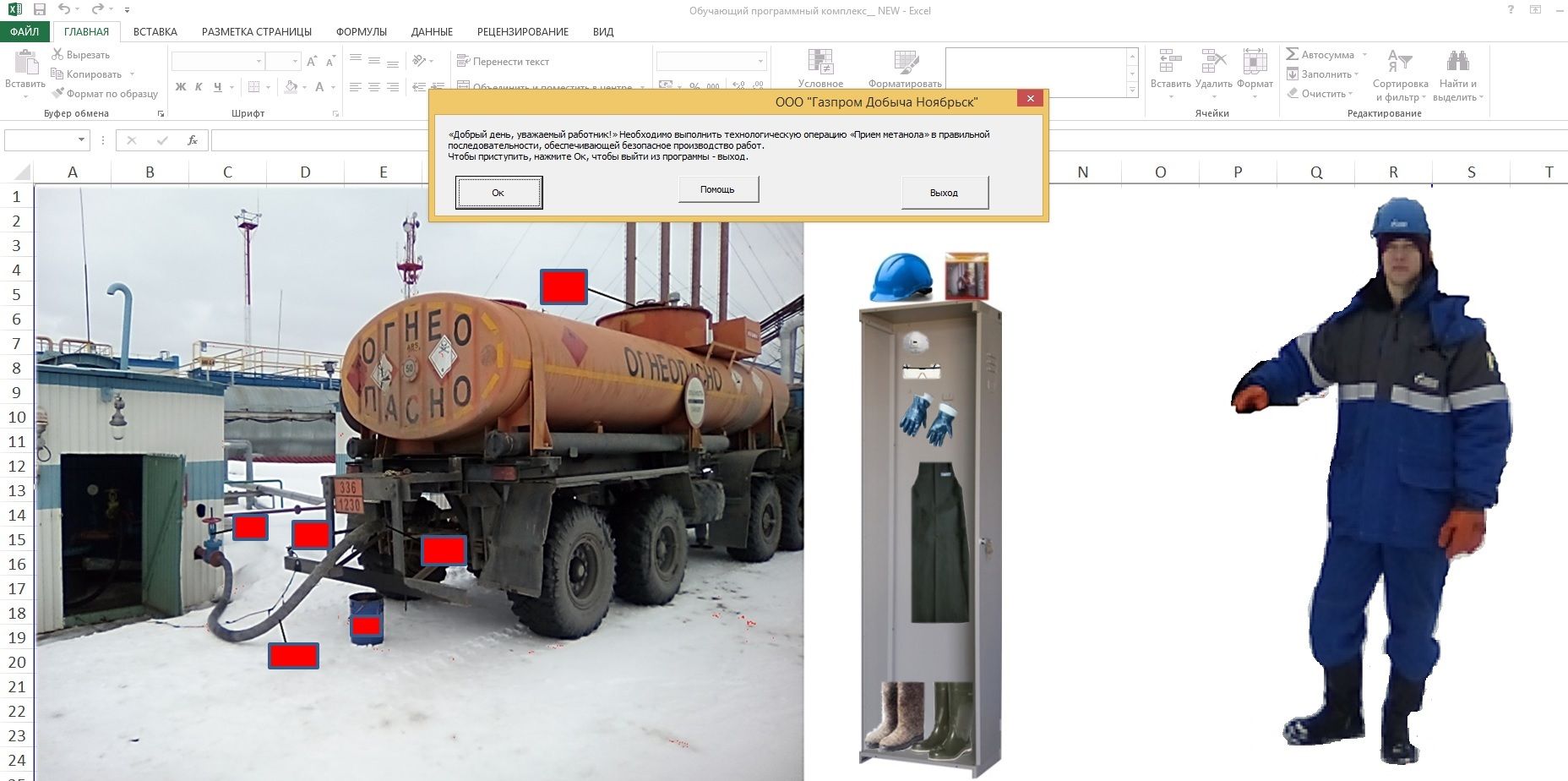This screenshot has height=781, width=1568.
Task: Click the Выход (Exit) dialog button
Action: (945, 193)
